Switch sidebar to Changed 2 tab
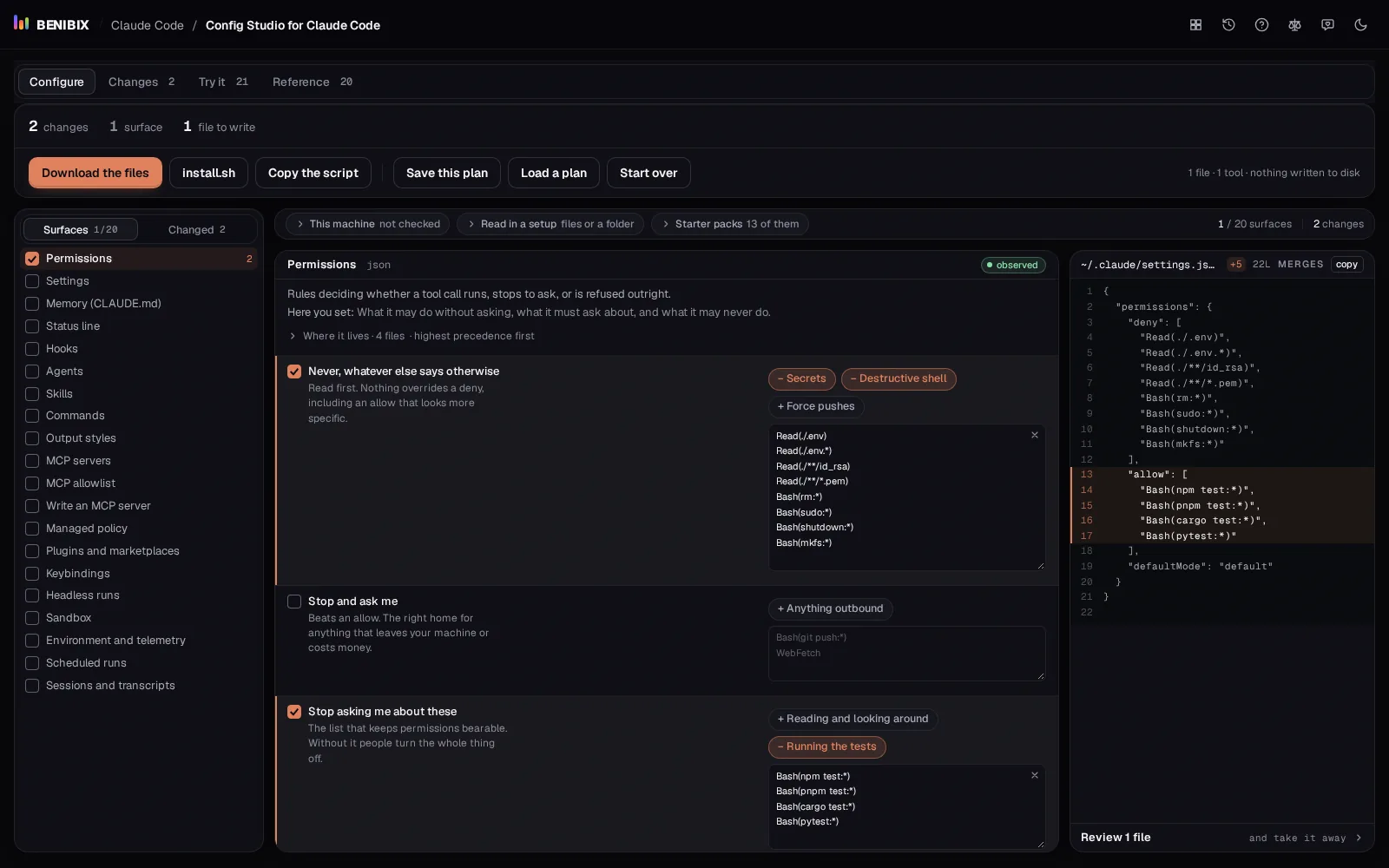This screenshot has width=1389, height=868. click(197, 229)
